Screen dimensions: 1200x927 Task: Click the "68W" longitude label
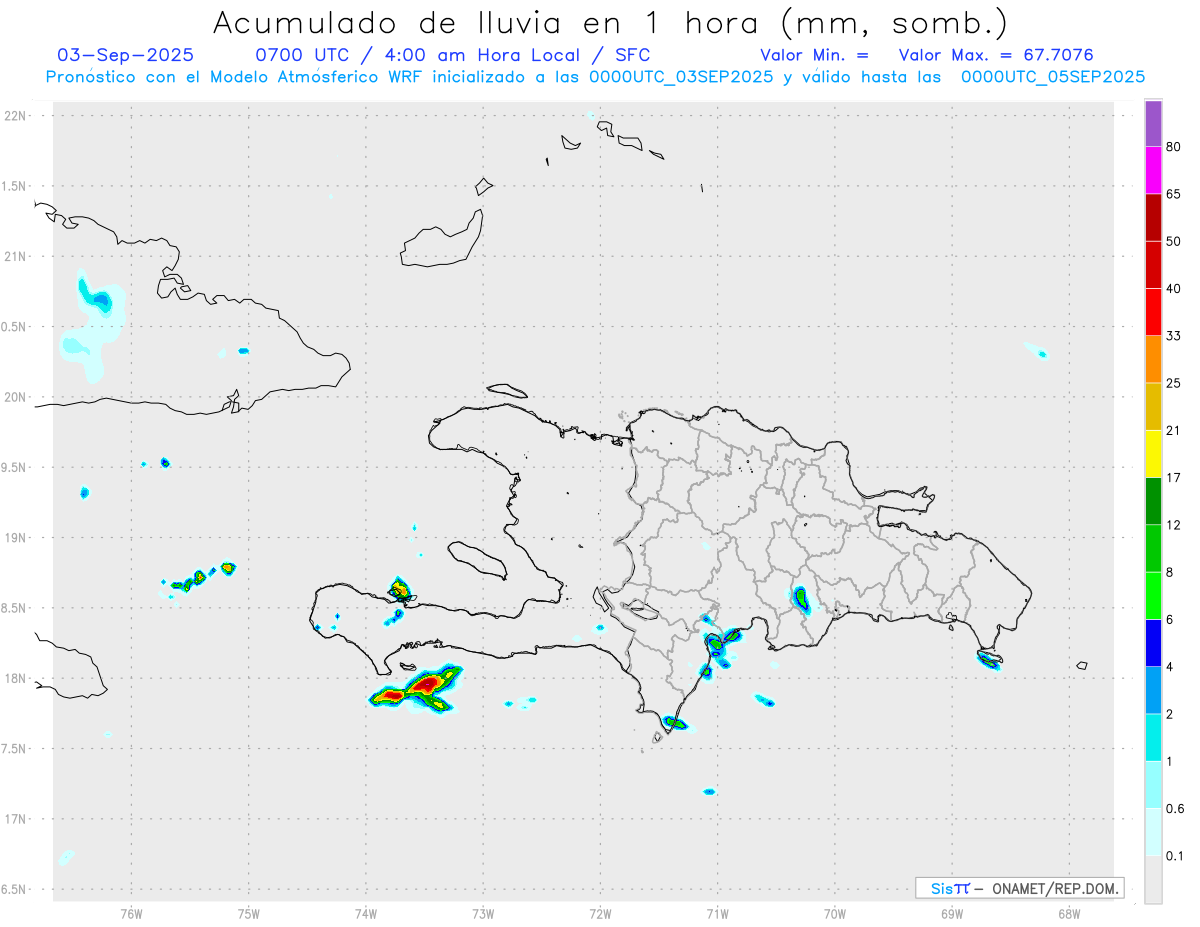(1068, 913)
